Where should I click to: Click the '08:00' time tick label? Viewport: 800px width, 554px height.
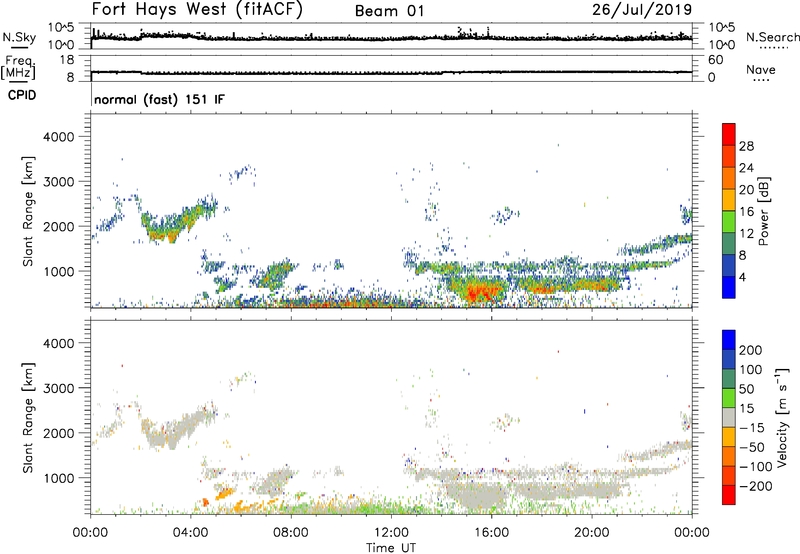coord(291,533)
